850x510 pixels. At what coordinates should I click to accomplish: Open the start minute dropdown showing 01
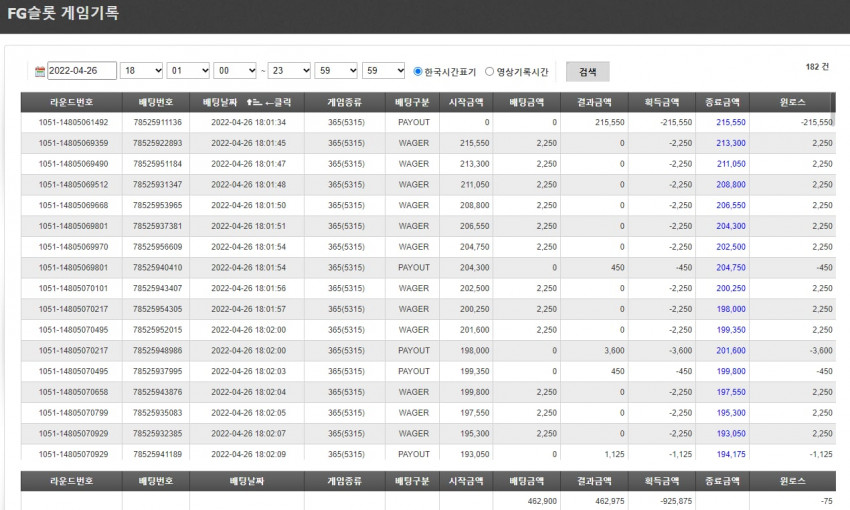click(188, 70)
